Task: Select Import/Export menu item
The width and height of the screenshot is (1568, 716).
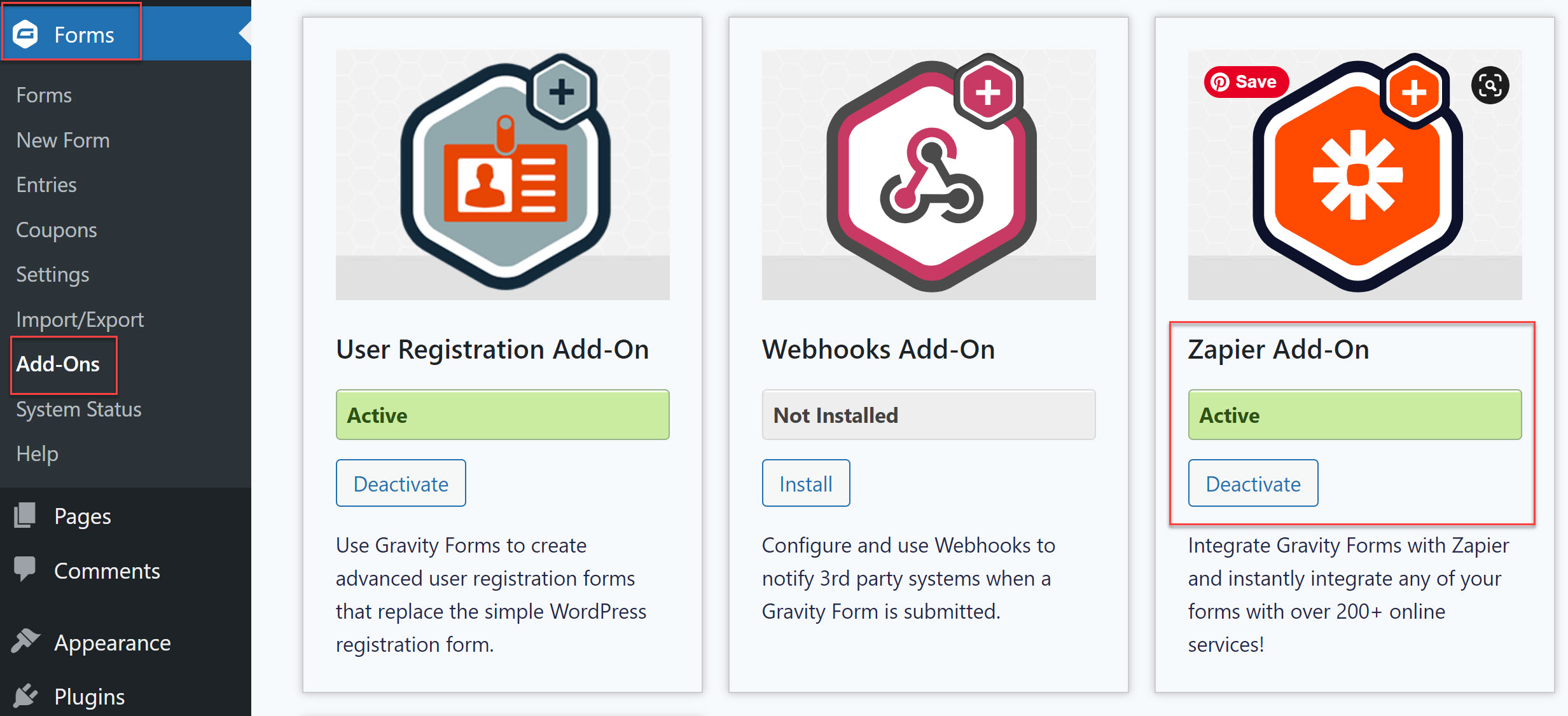Action: 80,320
